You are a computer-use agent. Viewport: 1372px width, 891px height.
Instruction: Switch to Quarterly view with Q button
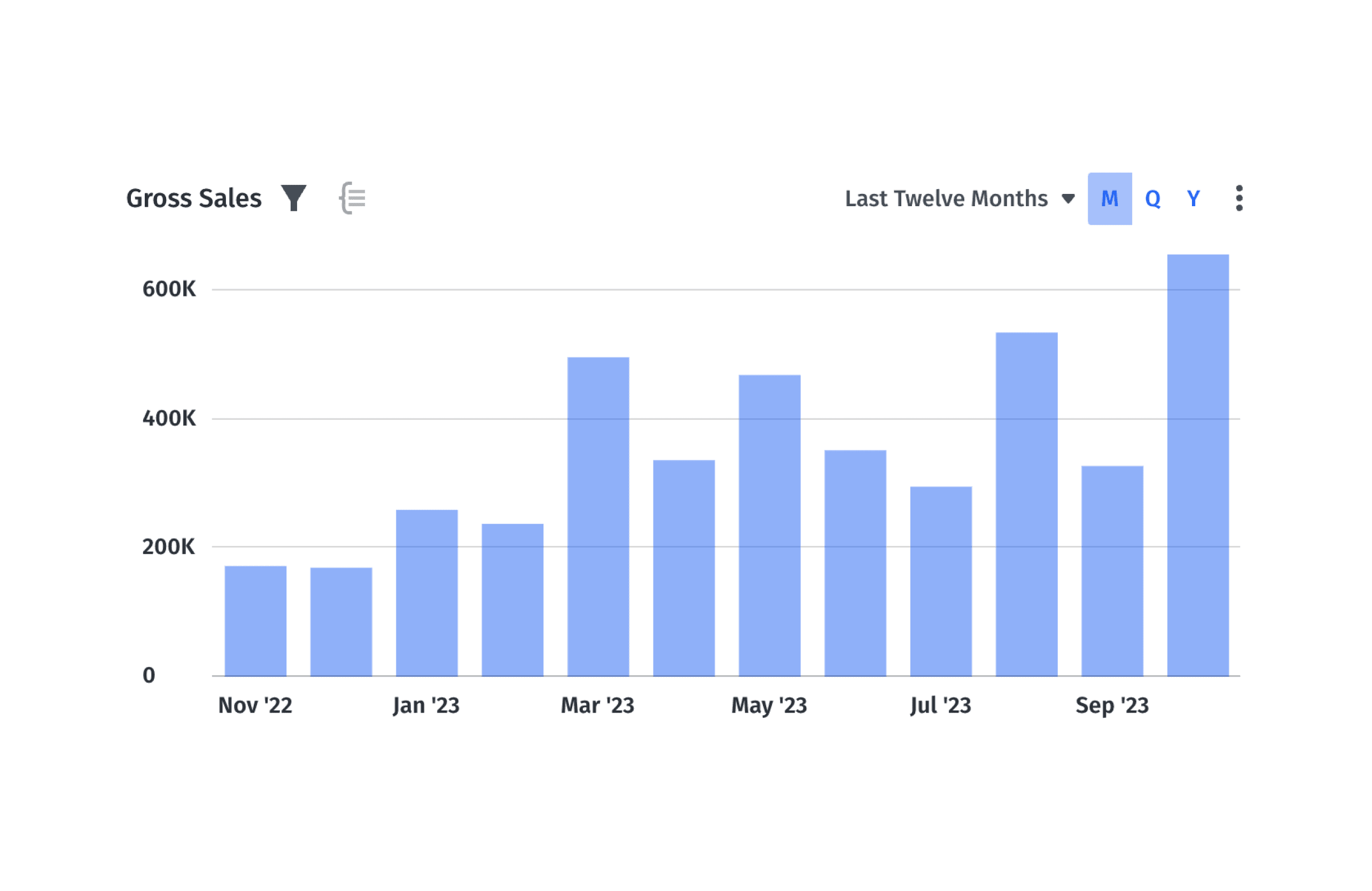tap(1154, 198)
